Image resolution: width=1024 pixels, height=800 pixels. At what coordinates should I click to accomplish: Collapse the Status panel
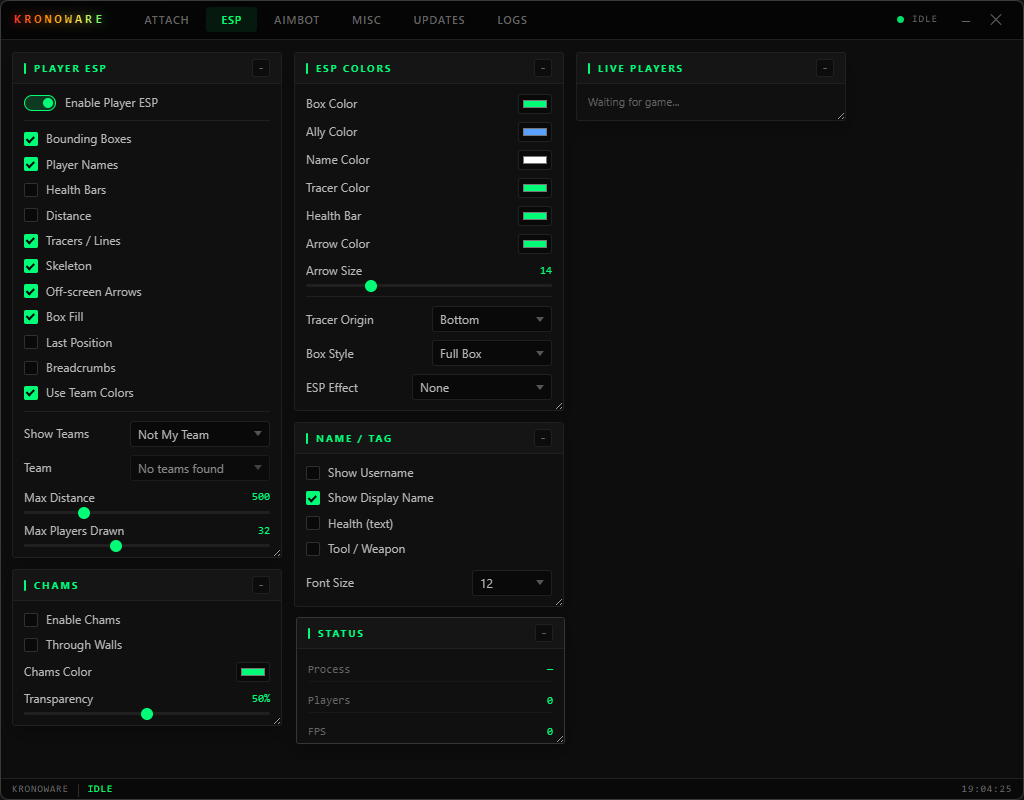[x=544, y=633]
